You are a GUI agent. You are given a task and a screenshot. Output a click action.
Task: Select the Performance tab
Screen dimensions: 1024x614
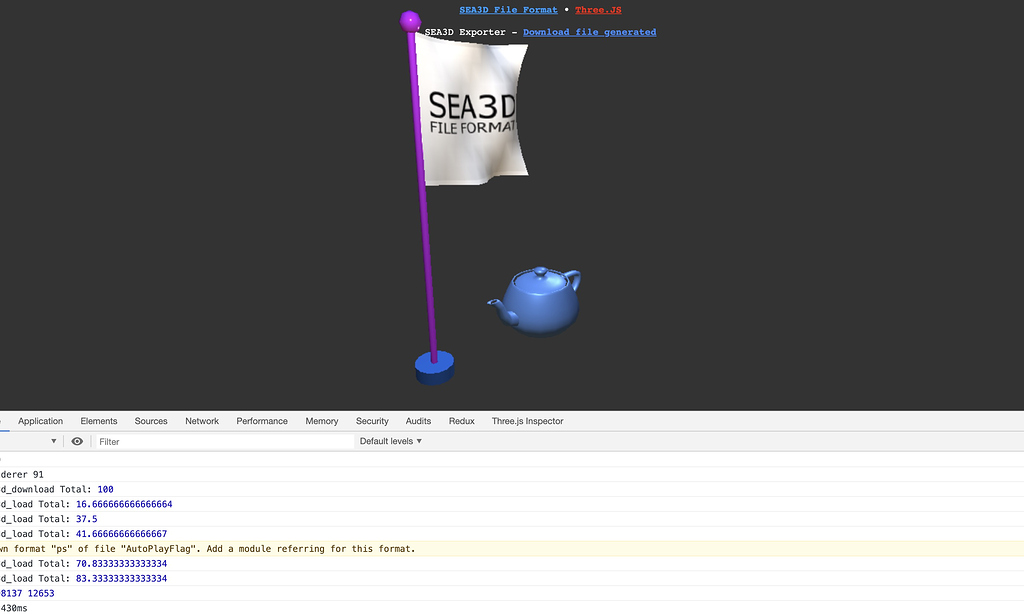(261, 421)
